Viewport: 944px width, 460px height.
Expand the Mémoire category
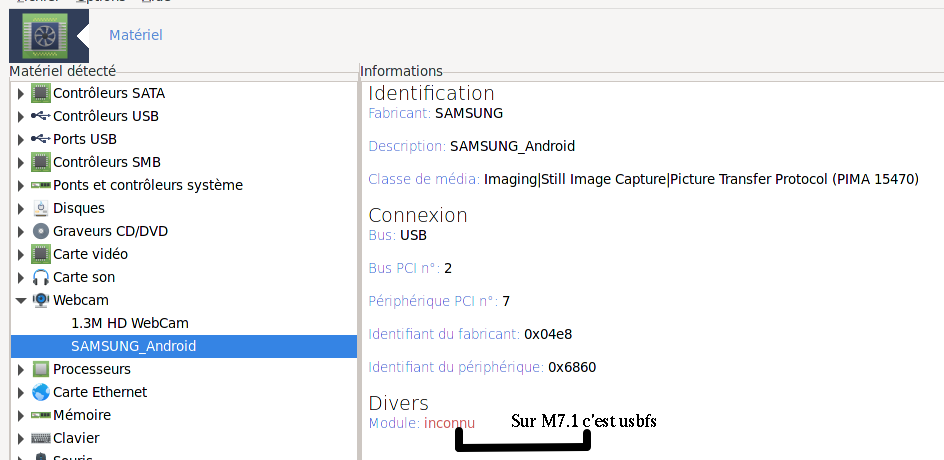pyautogui.click(x=20, y=415)
